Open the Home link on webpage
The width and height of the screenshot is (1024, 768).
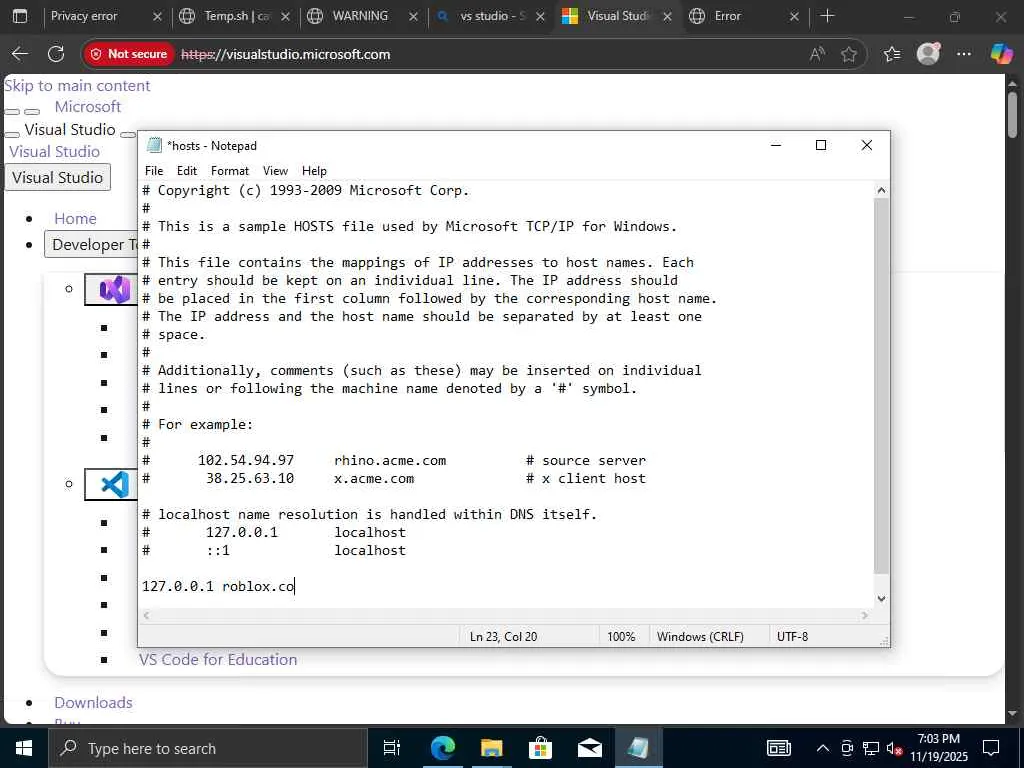[x=75, y=218]
